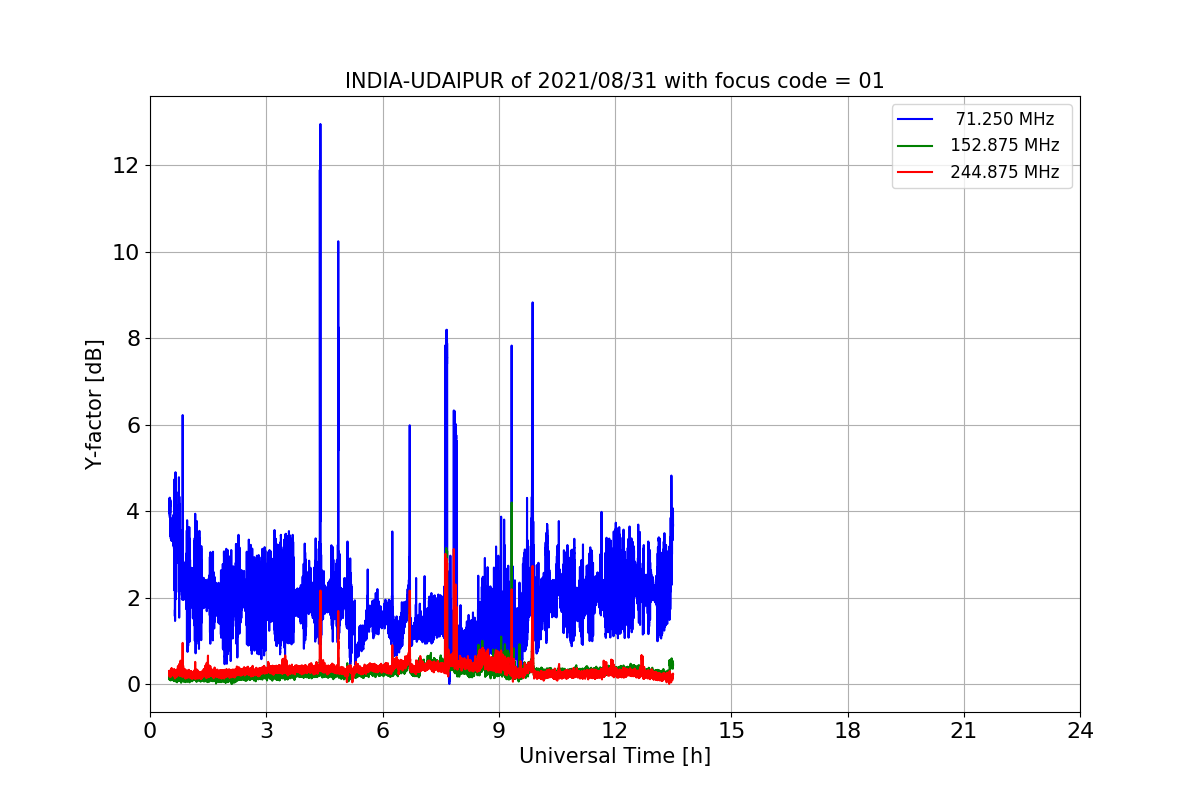Click y-axis tick label 6

(132, 425)
